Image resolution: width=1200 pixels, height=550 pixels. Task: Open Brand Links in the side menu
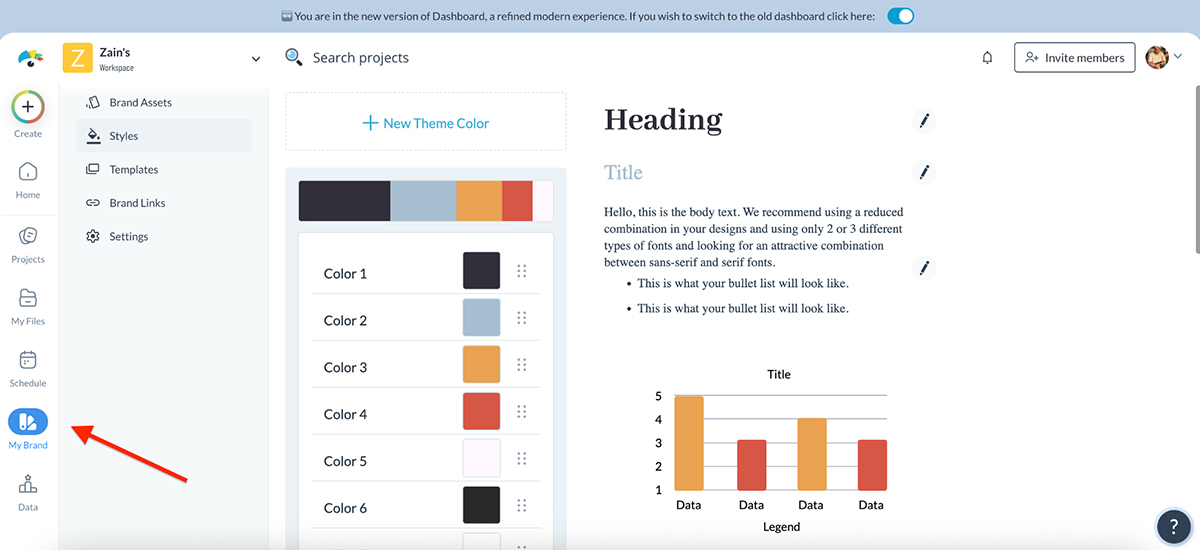pyautogui.click(x=137, y=203)
